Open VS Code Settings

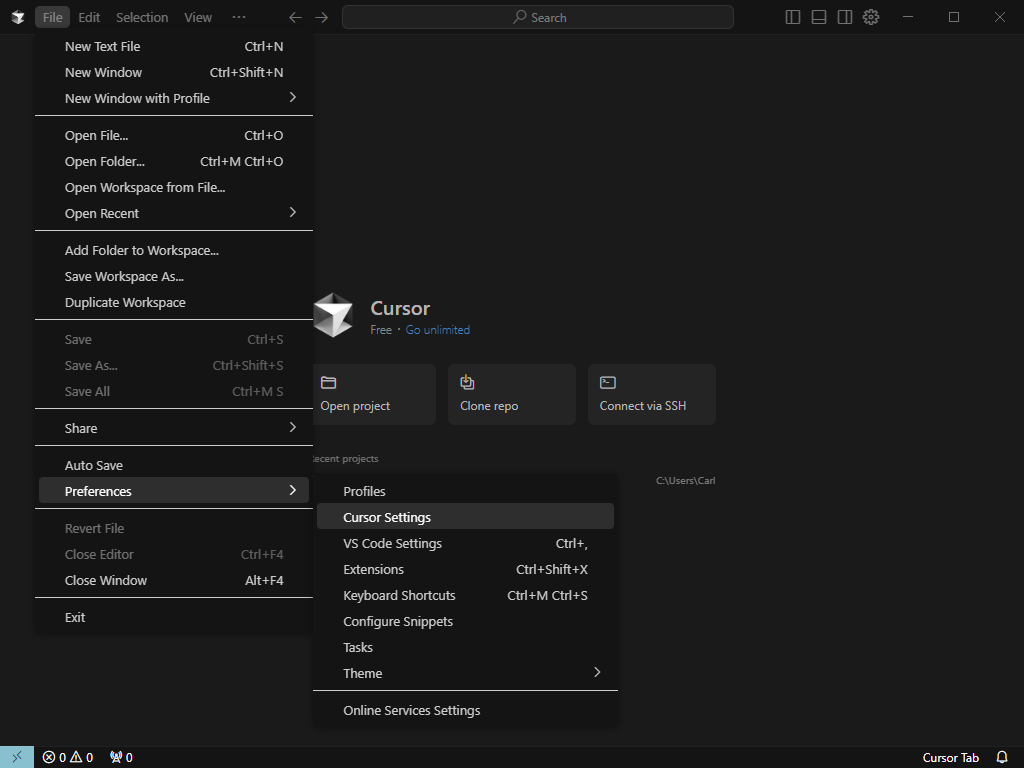(465, 543)
